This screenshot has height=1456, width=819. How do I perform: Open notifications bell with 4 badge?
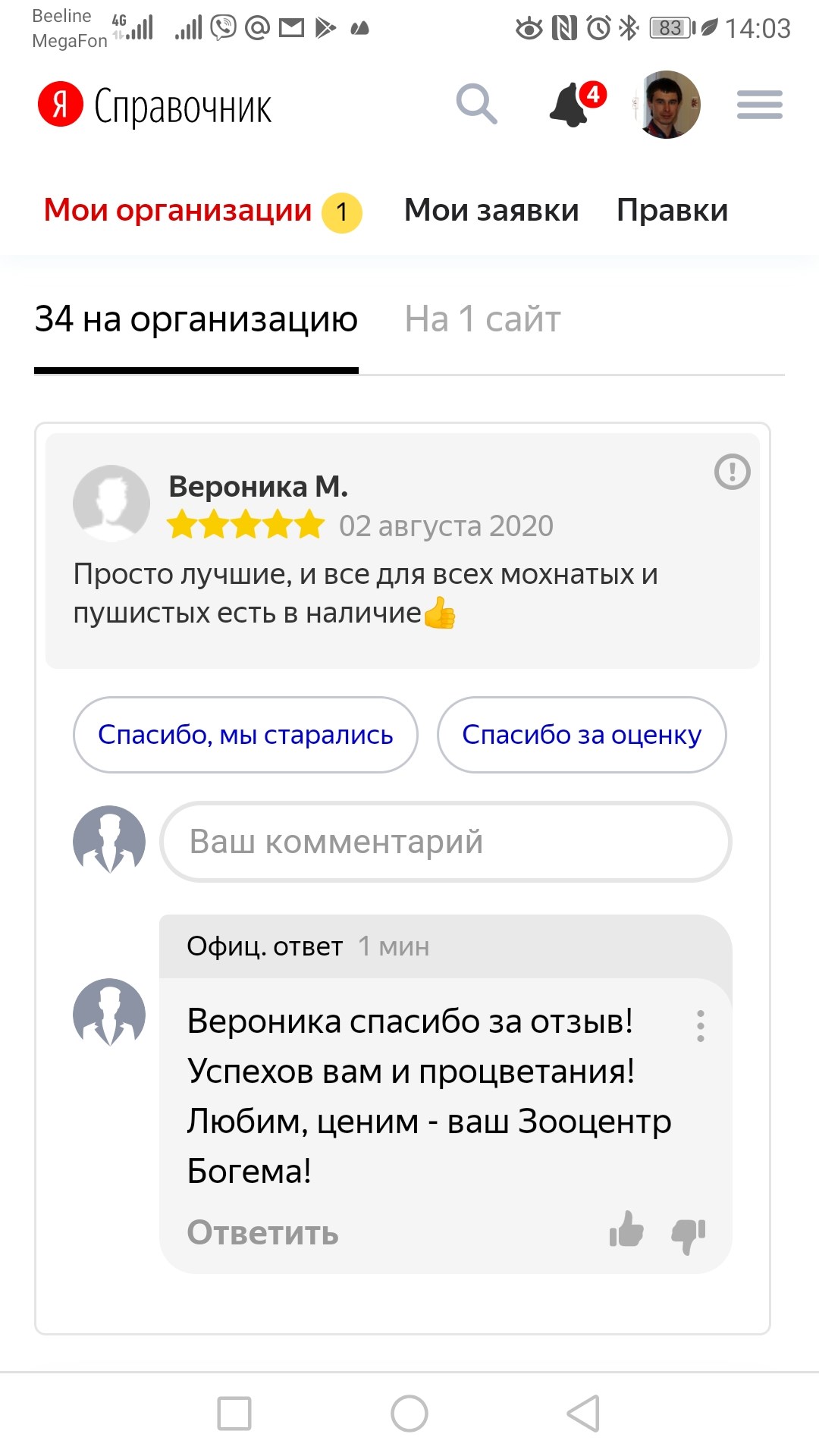[x=576, y=104]
